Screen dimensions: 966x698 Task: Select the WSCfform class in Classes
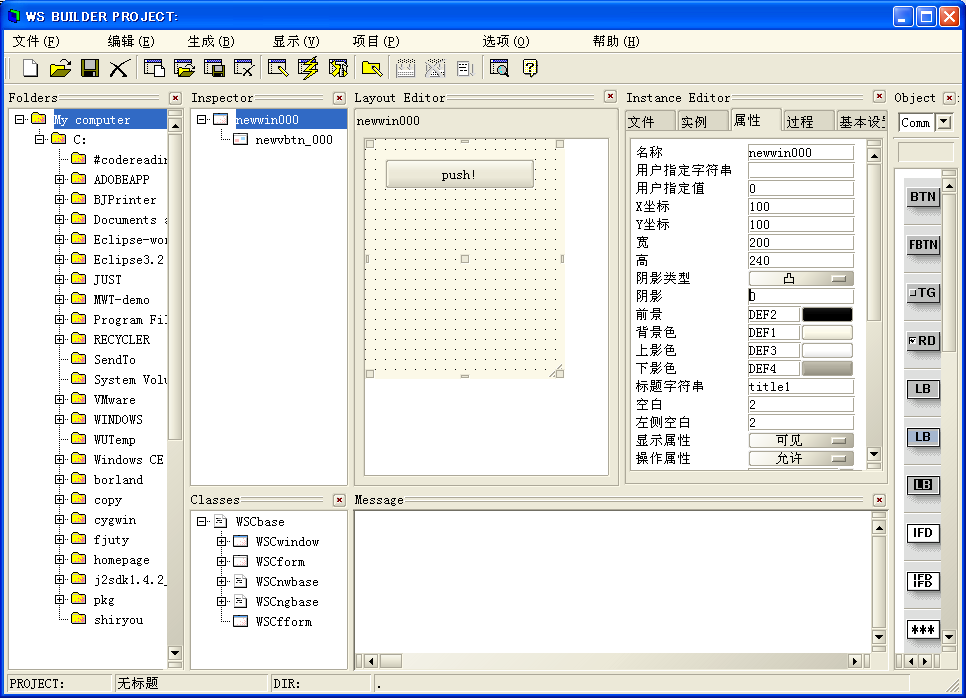(x=283, y=622)
